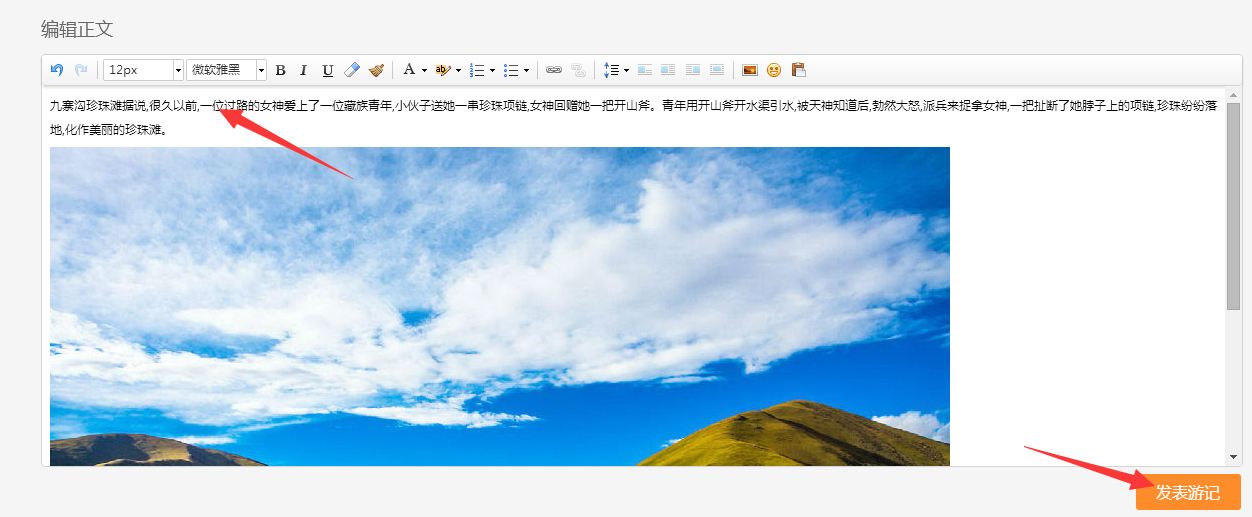Click the eraser clear formatting icon
This screenshot has width=1252, height=517.
[351, 70]
